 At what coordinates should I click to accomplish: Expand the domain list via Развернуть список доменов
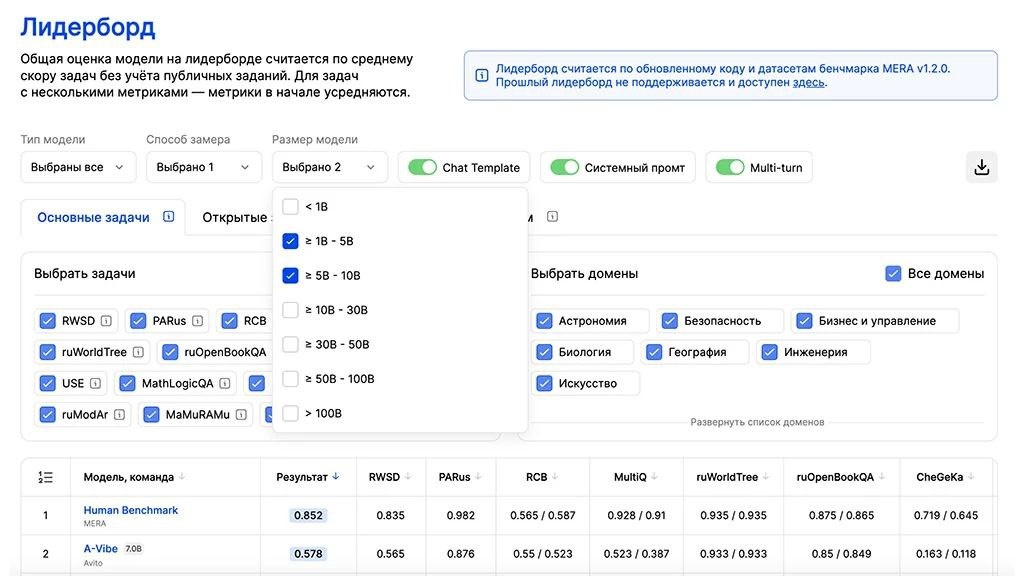[757, 422]
